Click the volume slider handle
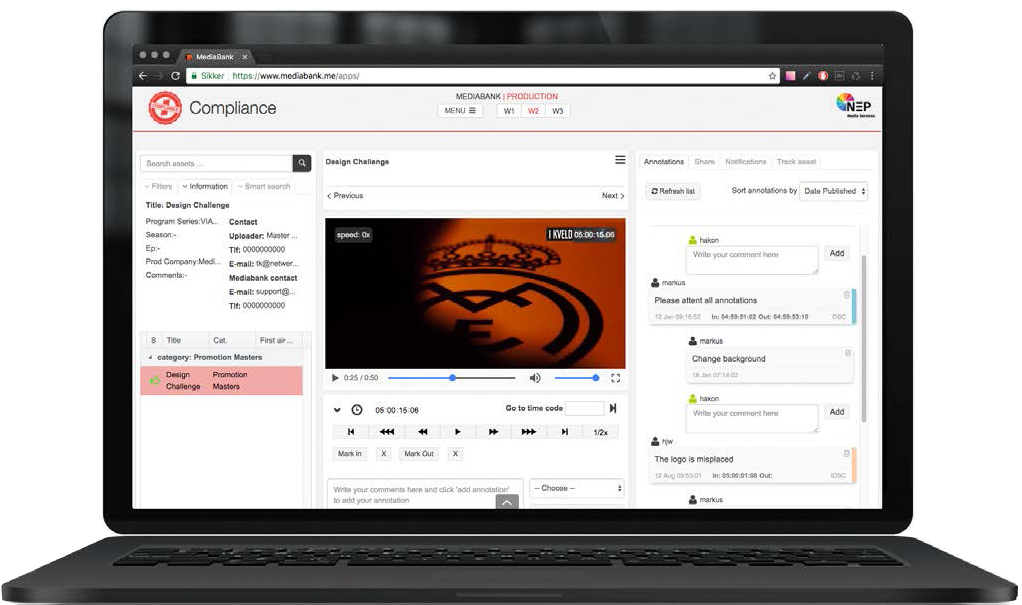The width and height of the screenshot is (1022, 605). point(596,378)
